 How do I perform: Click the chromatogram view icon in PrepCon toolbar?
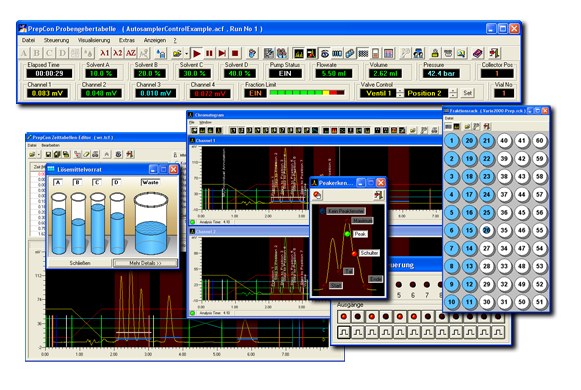(x=299, y=53)
